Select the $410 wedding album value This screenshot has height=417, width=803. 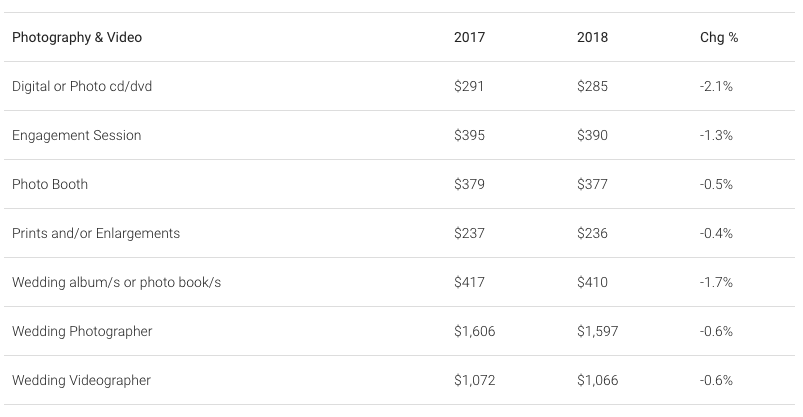(592, 282)
